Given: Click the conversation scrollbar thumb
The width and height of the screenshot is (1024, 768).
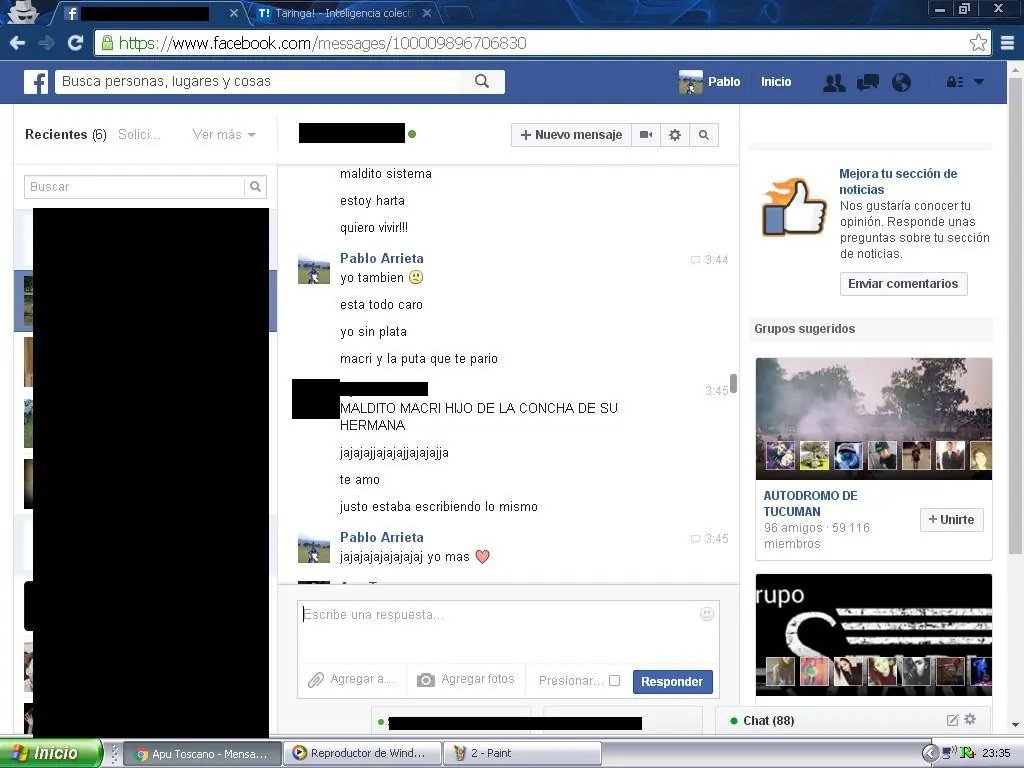Looking at the screenshot, I should pos(733,384).
